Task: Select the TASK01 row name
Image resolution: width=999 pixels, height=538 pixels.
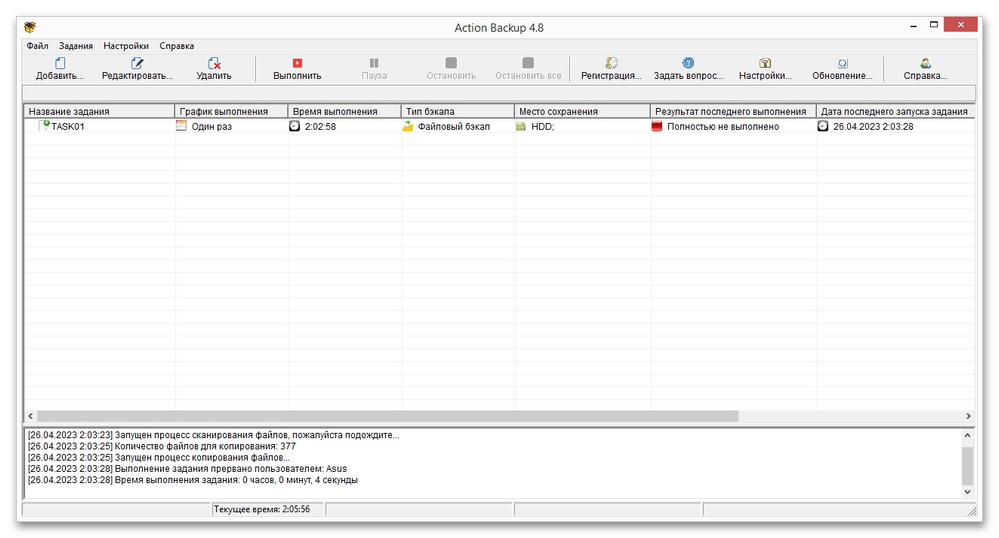Action: click(68, 126)
